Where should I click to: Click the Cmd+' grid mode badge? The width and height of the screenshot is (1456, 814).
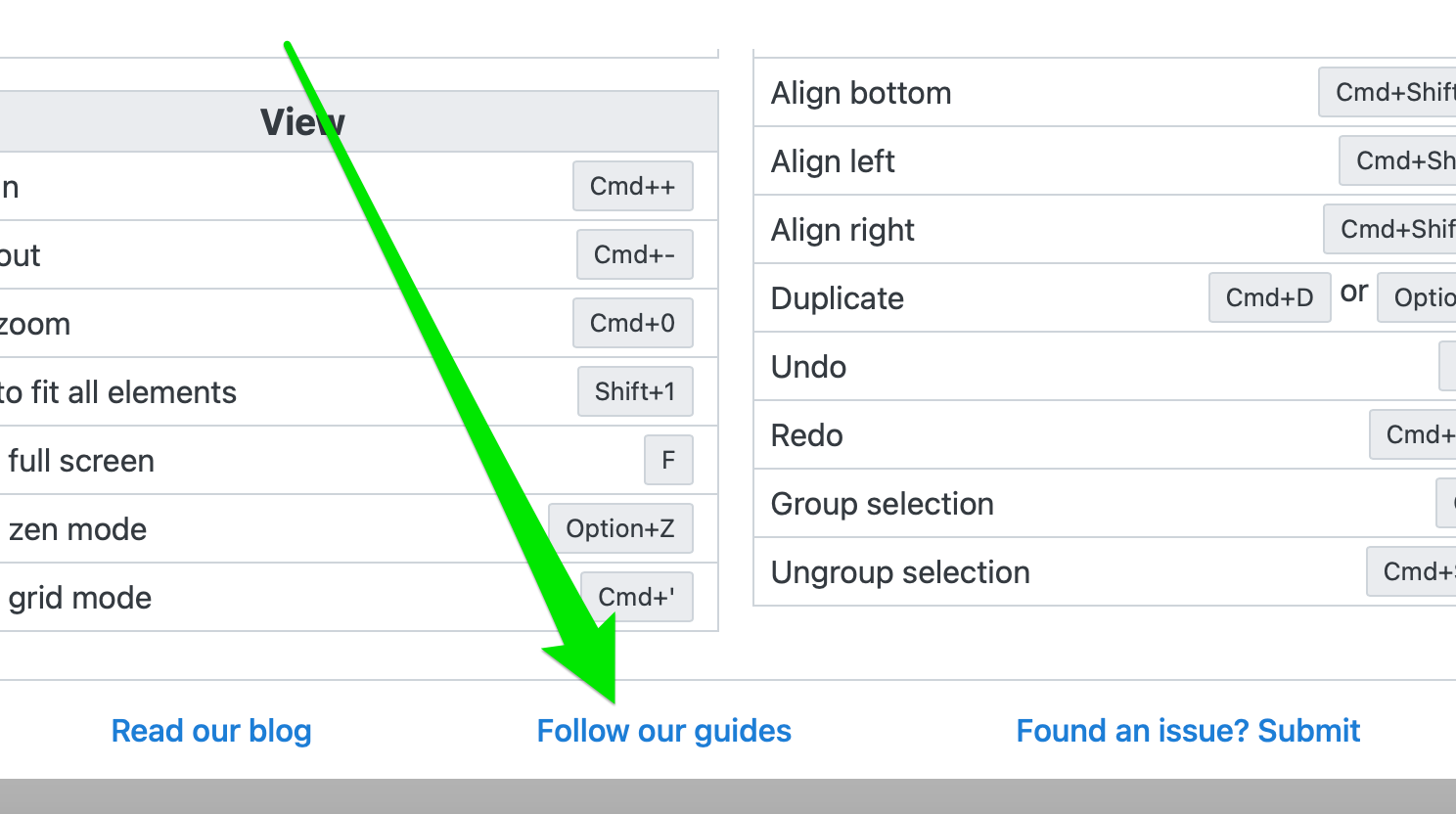[x=636, y=597]
